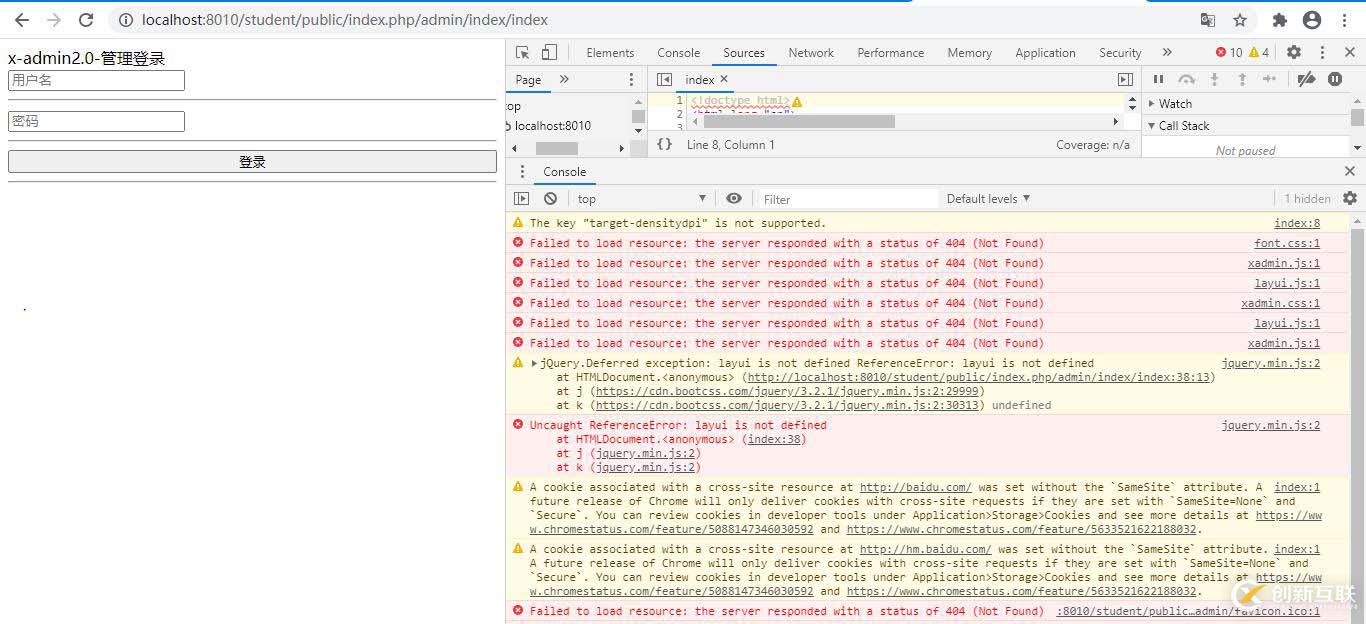The height and width of the screenshot is (624, 1366).
Task: Toggle pause on exceptions
Action: [x=1335, y=79]
